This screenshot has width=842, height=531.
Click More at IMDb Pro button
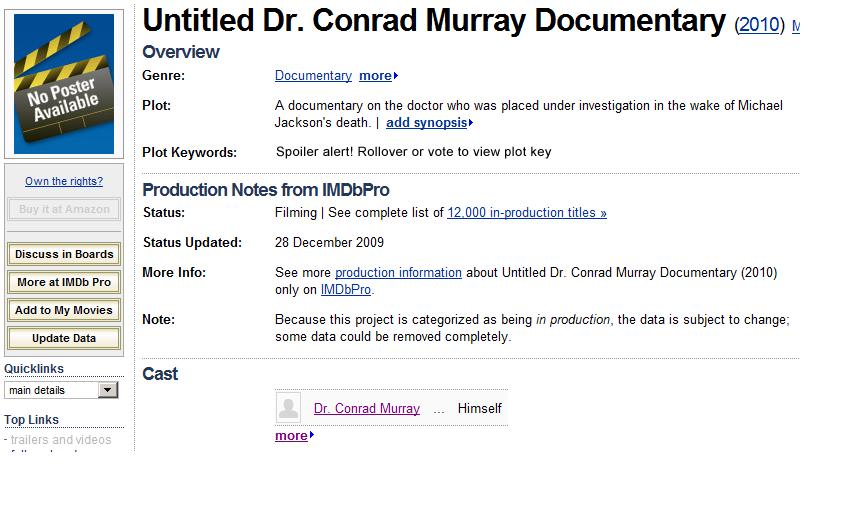(x=64, y=282)
